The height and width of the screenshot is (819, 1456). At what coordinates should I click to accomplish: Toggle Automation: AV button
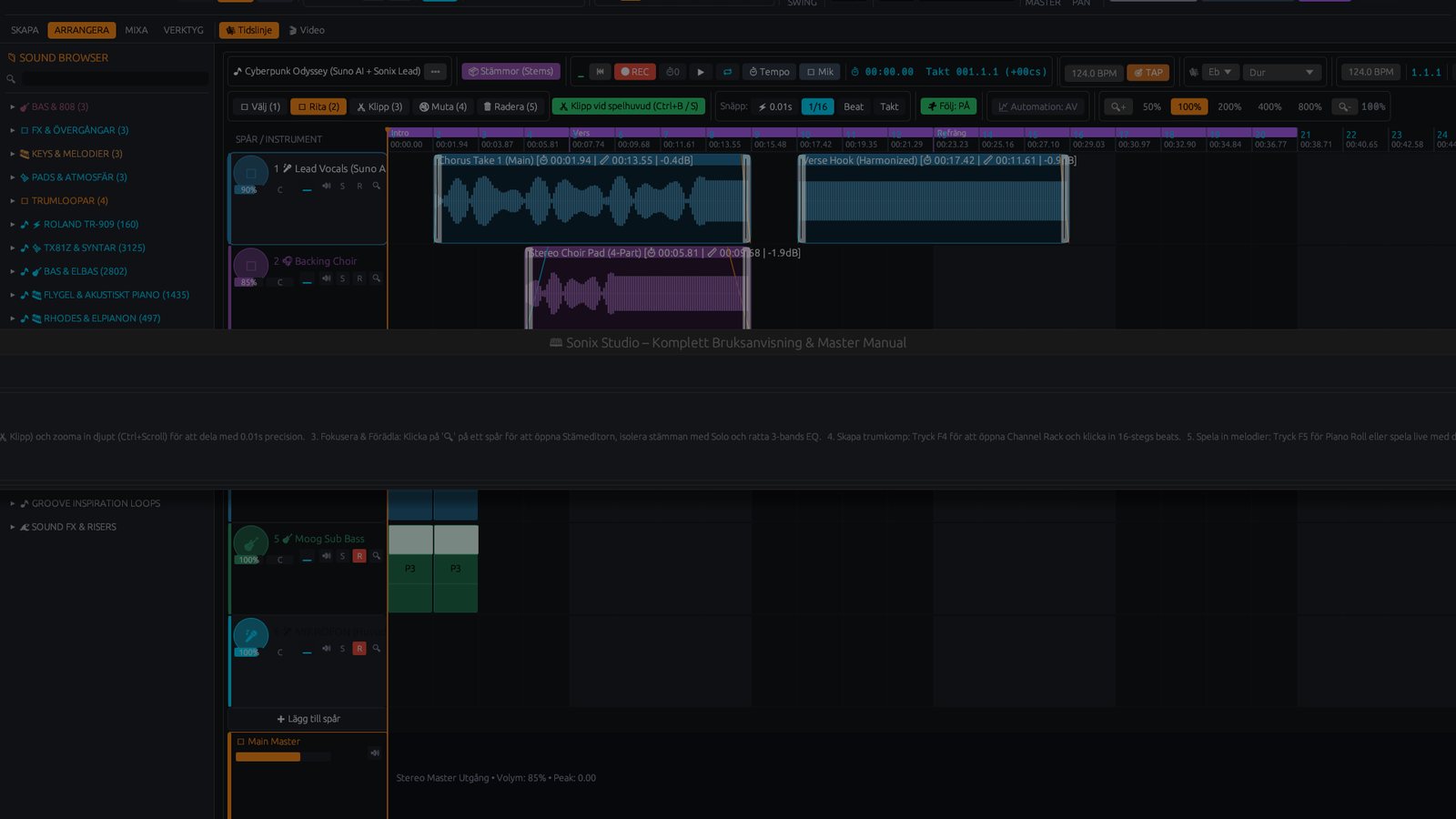click(x=1037, y=106)
